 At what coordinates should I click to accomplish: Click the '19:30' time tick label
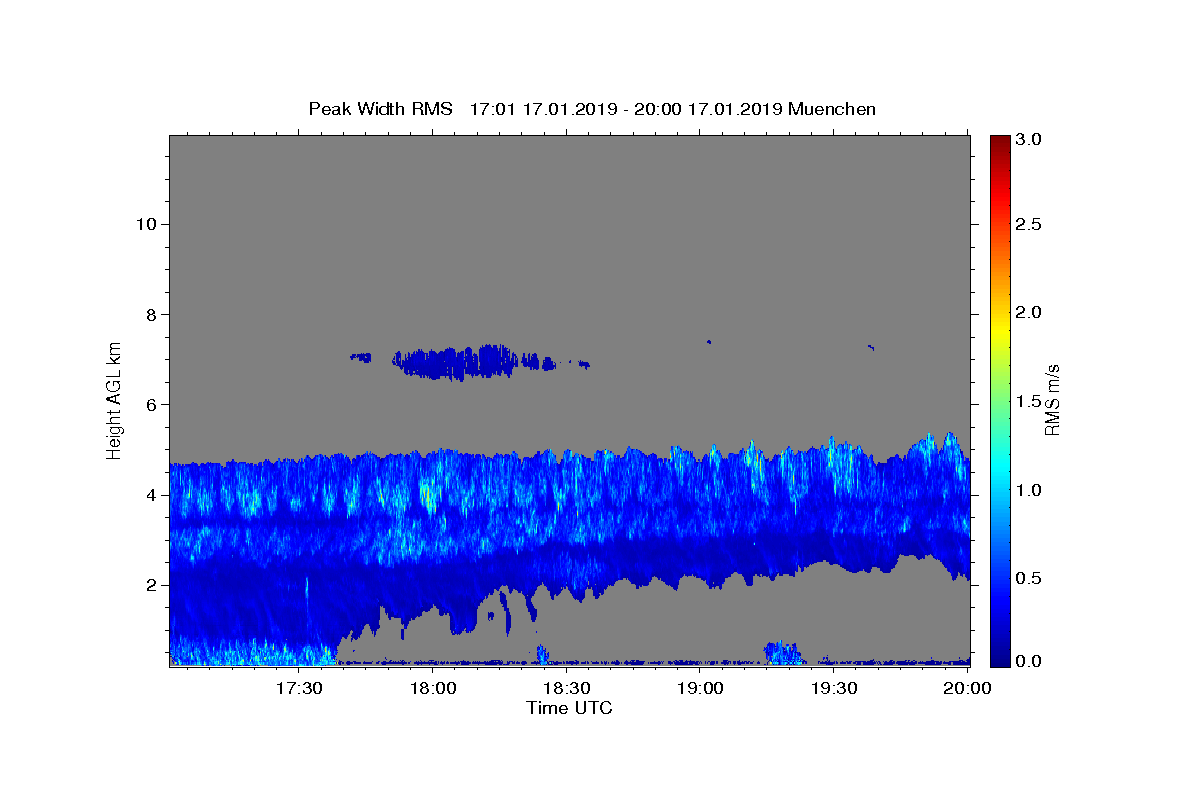834,689
